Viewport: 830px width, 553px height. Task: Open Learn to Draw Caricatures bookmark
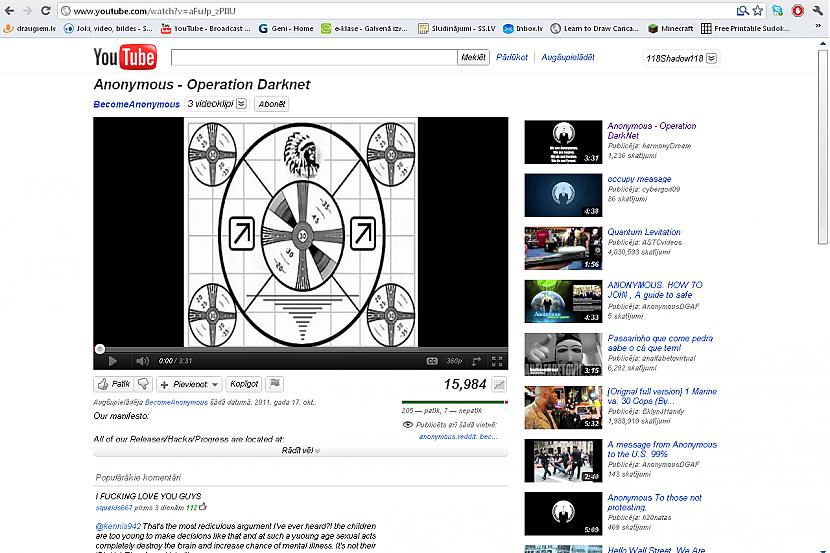click(x=594, y=29)
